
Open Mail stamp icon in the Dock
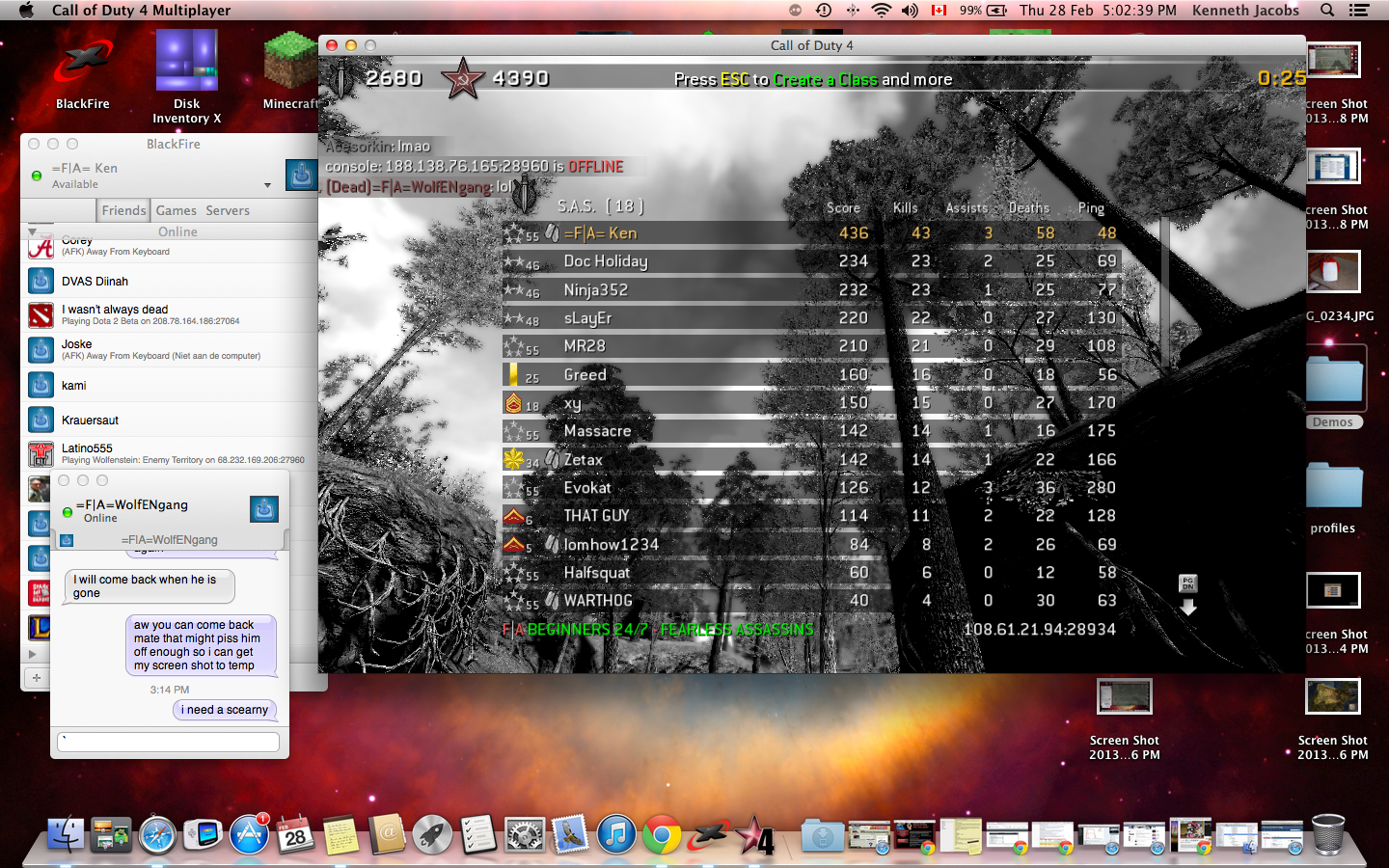point(570,835)
